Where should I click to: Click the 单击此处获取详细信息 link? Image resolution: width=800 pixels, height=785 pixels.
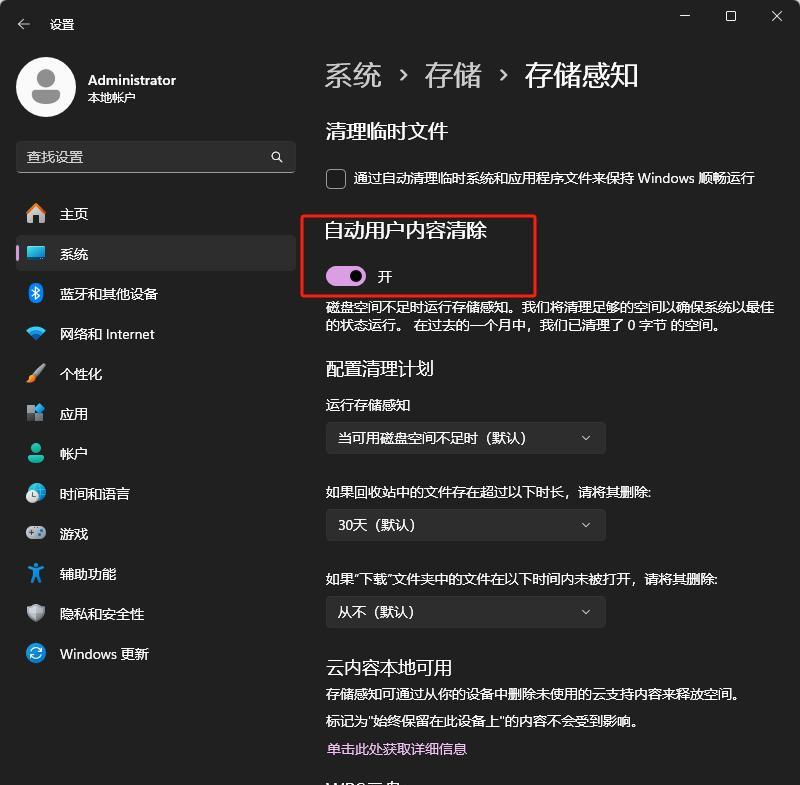coord(396,748)
